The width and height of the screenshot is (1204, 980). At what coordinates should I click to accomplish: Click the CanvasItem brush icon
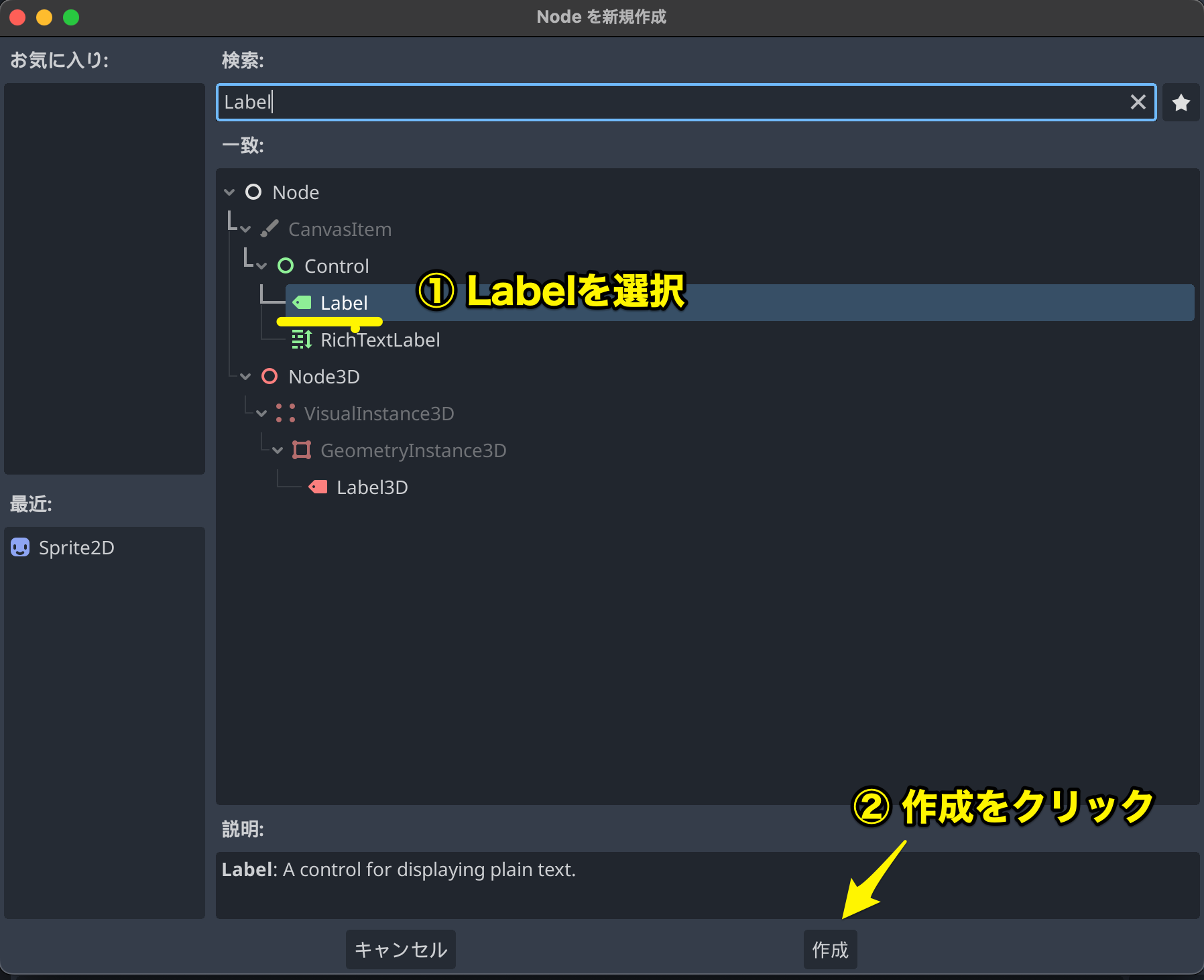(x=269, y=229)
